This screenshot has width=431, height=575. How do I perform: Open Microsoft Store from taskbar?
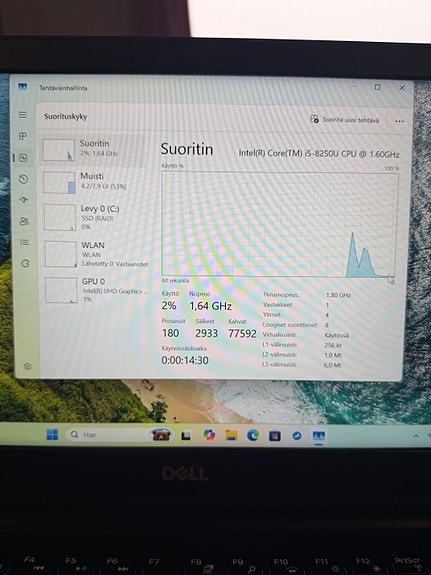point(275,436)
